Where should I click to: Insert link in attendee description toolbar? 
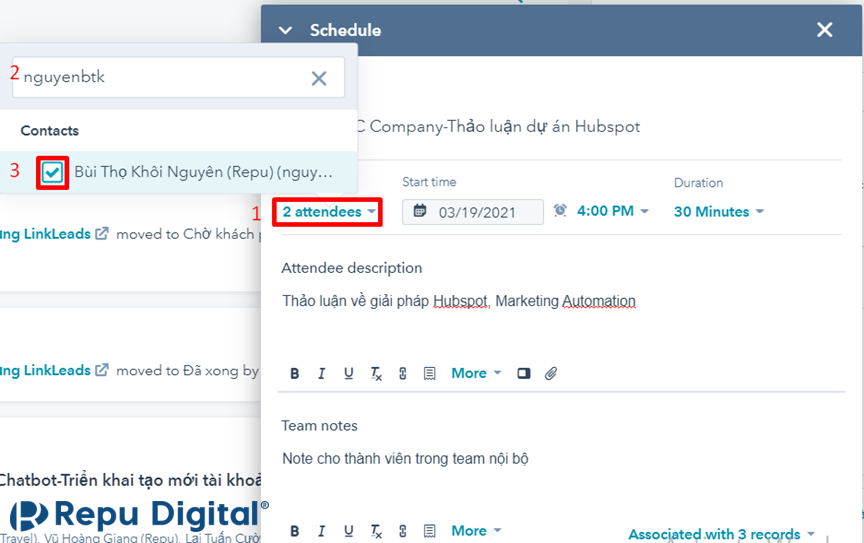(x=403, y=374)
